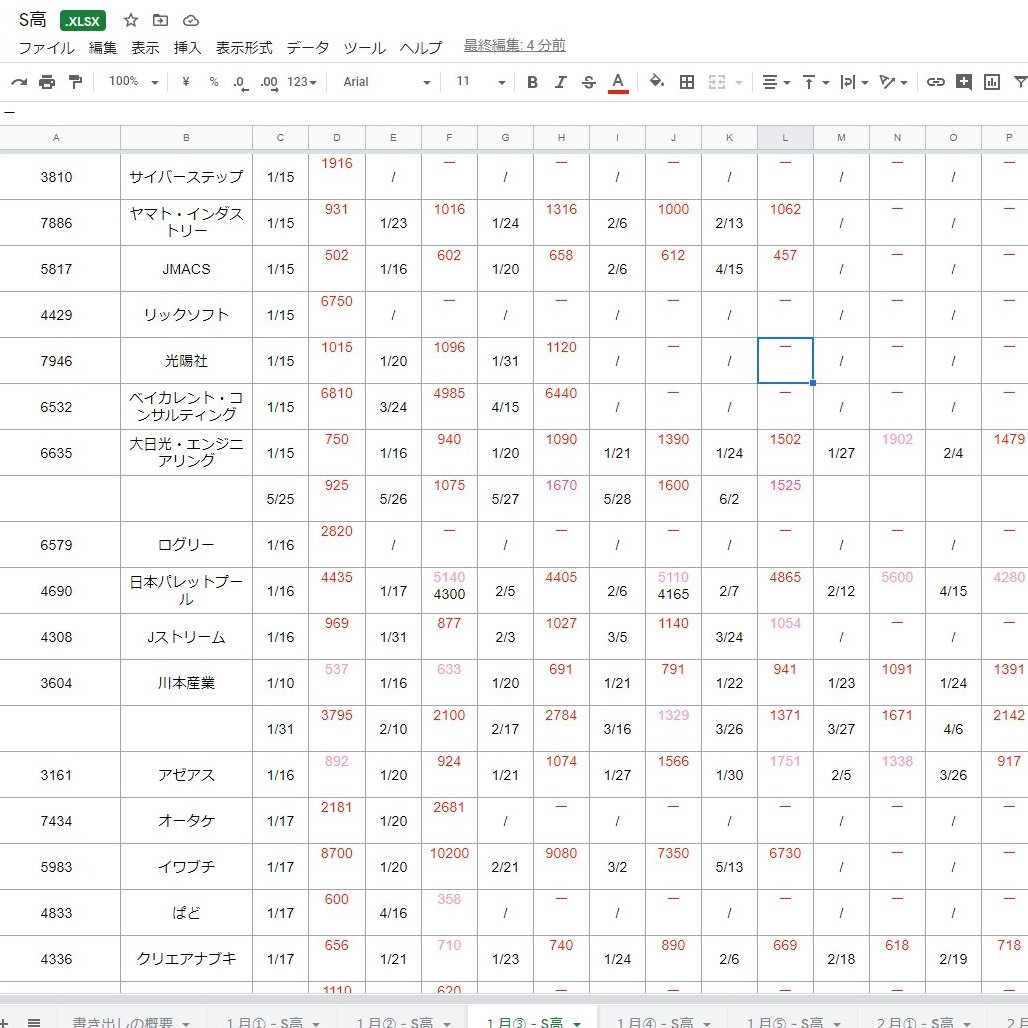Open more number formats 123 dropdown
1028x1028 pixels.
pos(302,82)
